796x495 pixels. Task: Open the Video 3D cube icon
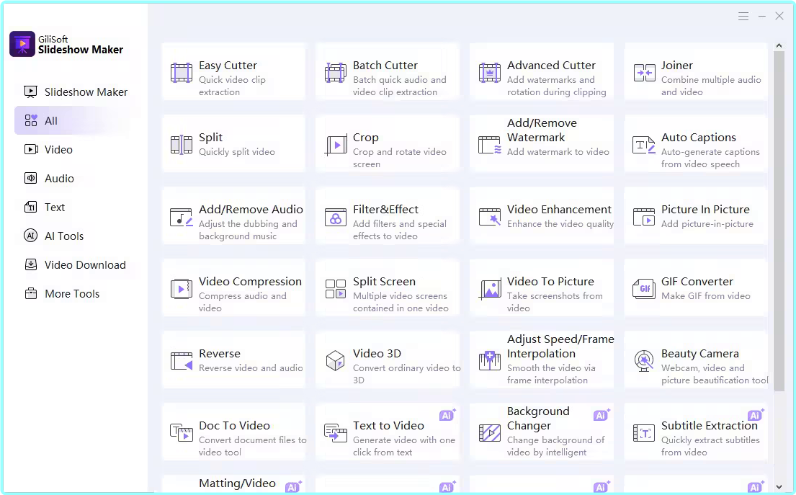pyautogui.click(x=336, y=361)
